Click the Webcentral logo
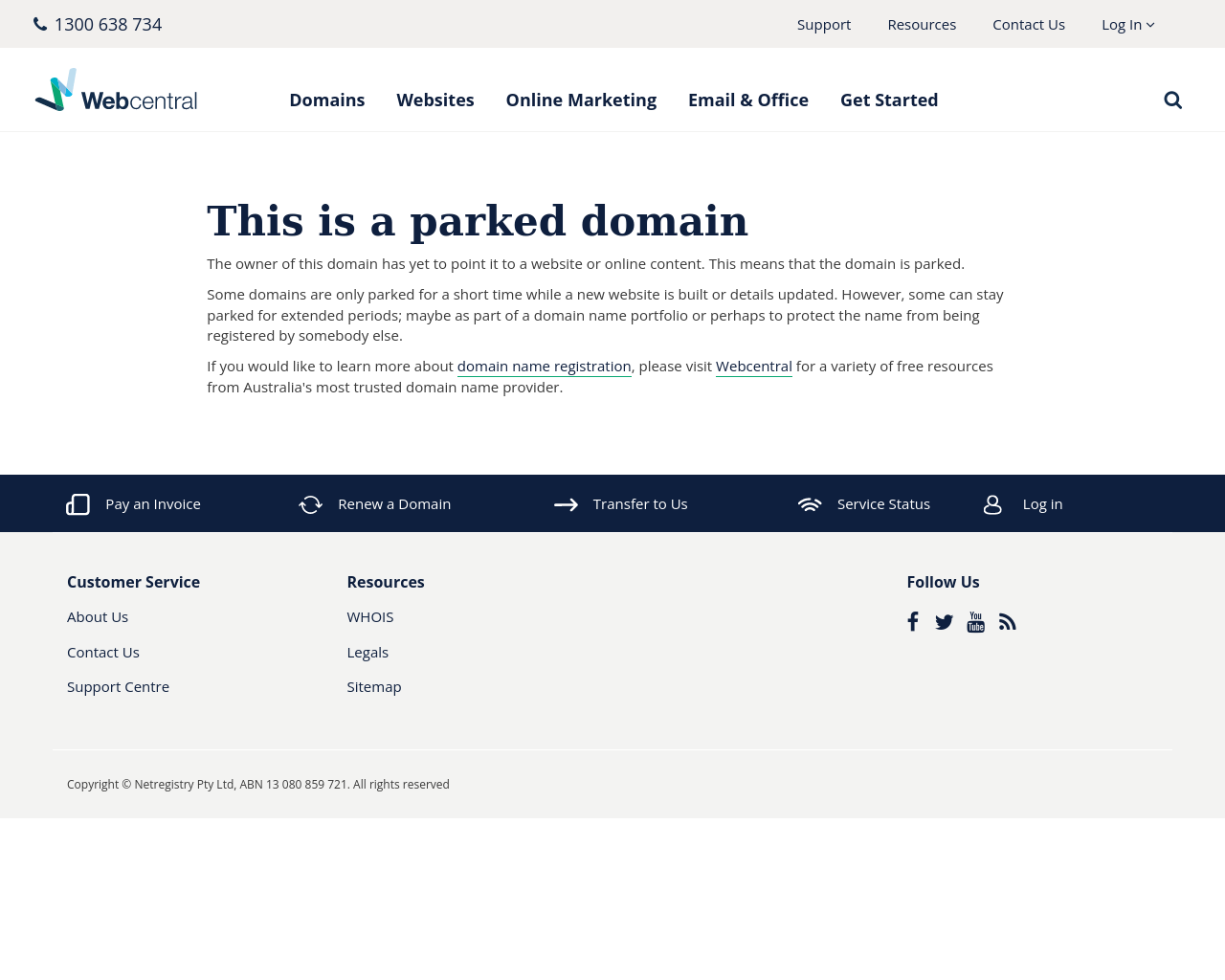 tap(116, 91)
